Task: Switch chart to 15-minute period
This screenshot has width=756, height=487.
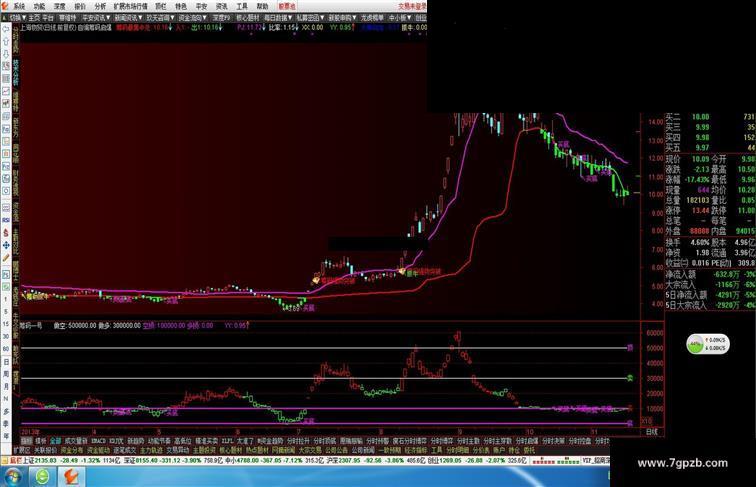Action: [x=6, y=324]
